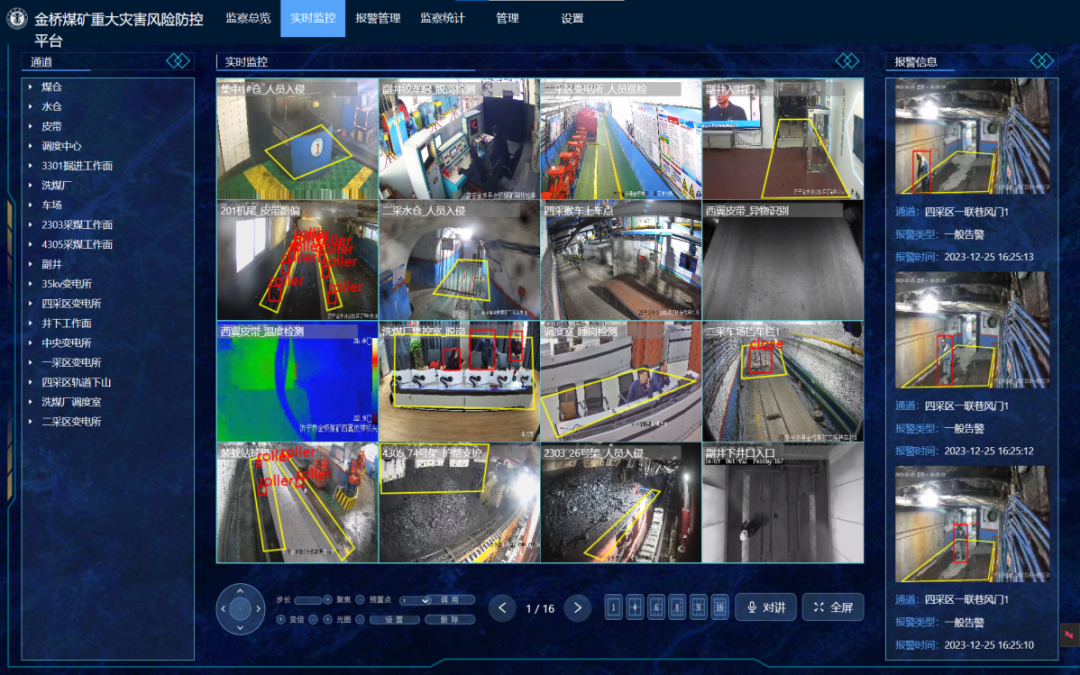The height and width of the screenshot is (675, 1080).
Task: Expand the 调度中心 channel node
Action: [x=30, y=146]
